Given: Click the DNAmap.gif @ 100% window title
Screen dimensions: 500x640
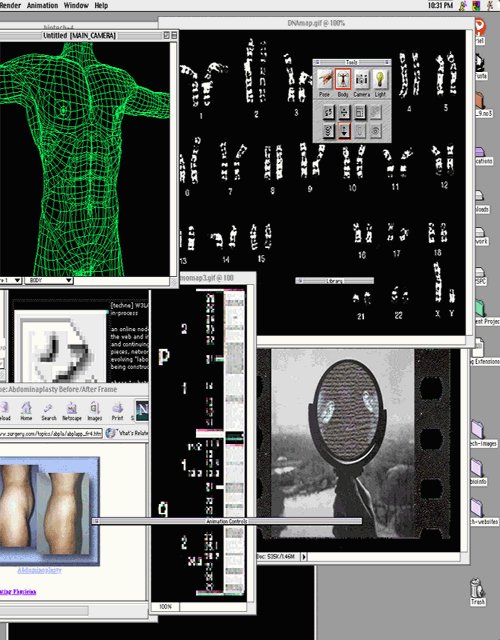Looking at the screenshot, I should 316,23.
